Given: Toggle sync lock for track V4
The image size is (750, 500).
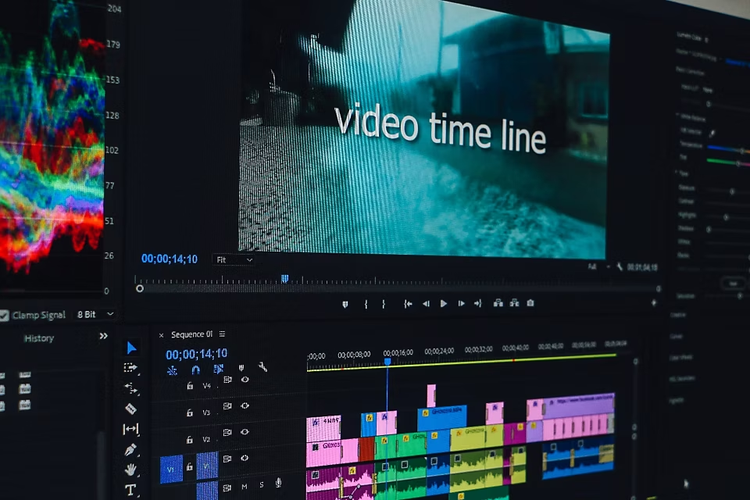Looking at the screenshot, I should (227, 379).
